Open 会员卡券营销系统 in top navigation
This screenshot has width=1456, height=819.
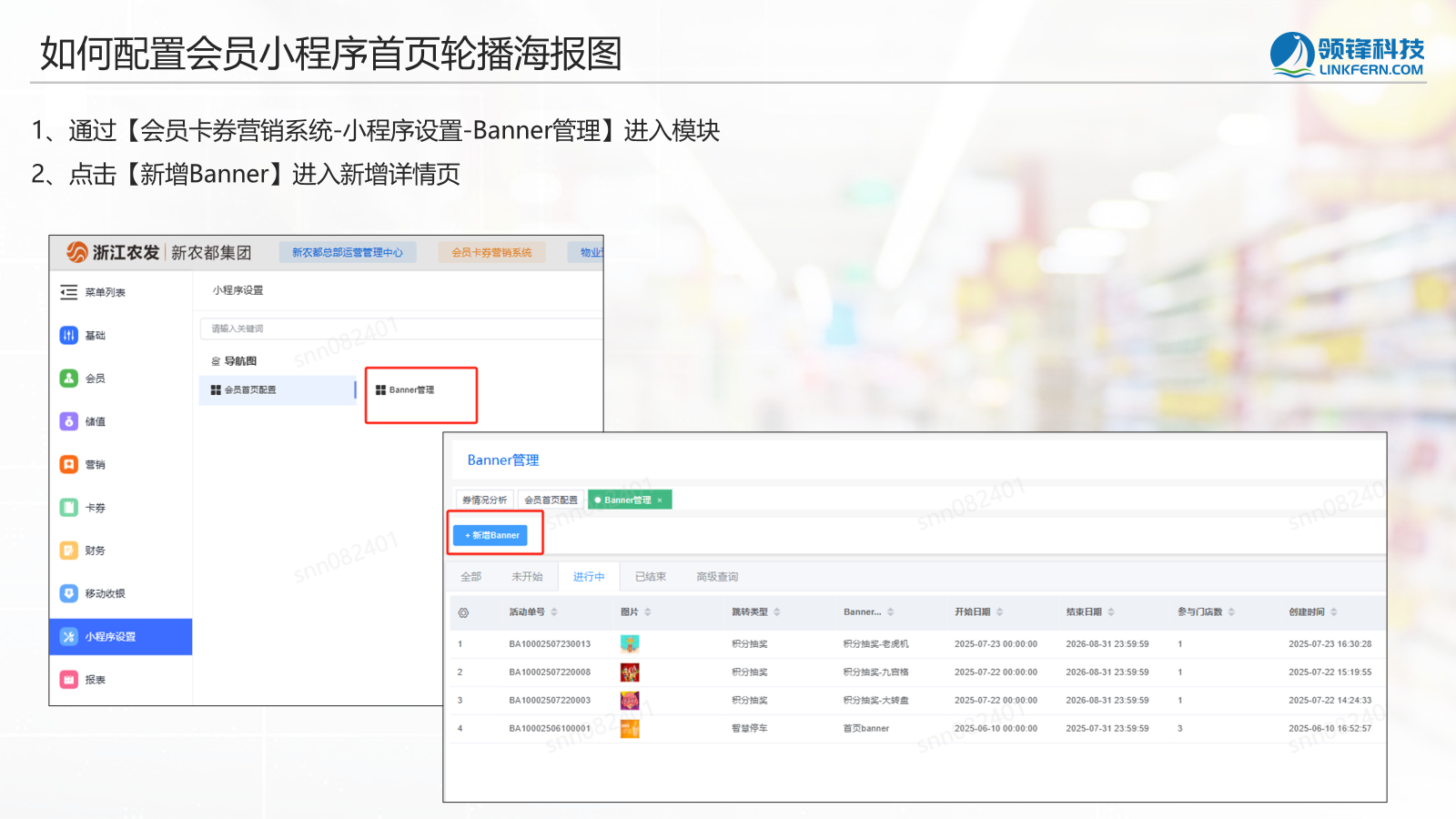click(491, 252)
